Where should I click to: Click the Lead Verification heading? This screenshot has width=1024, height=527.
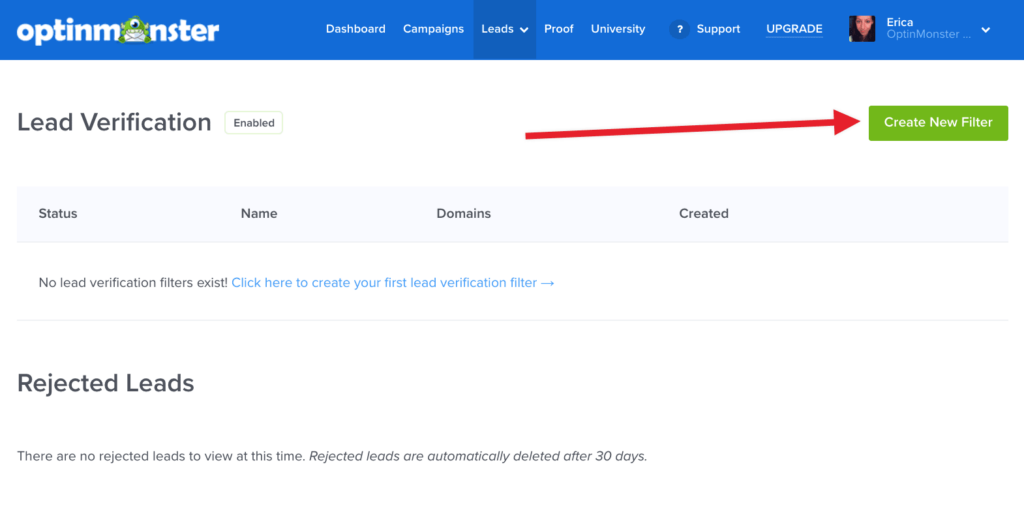coord(114,122)
